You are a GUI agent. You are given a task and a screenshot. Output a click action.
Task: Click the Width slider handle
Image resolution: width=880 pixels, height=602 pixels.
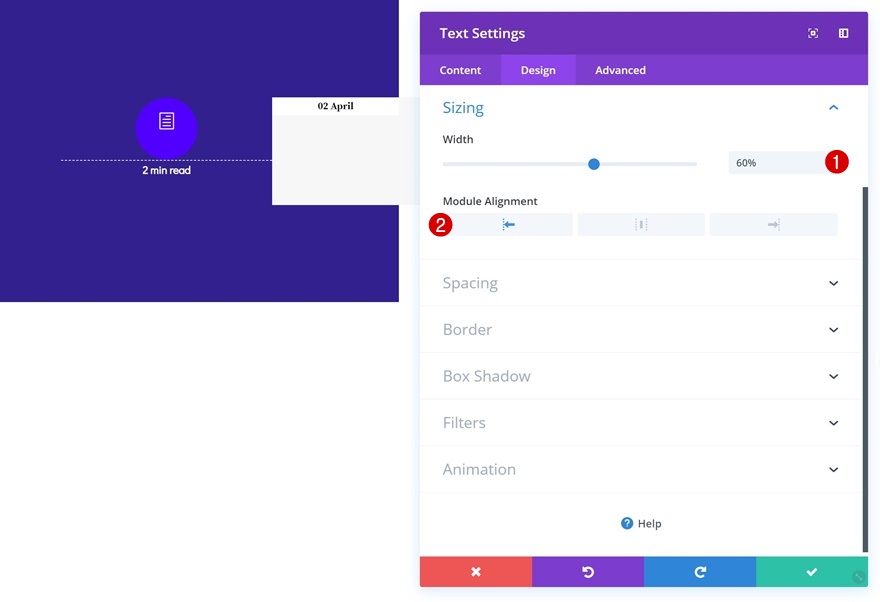[x=594, y=164]
